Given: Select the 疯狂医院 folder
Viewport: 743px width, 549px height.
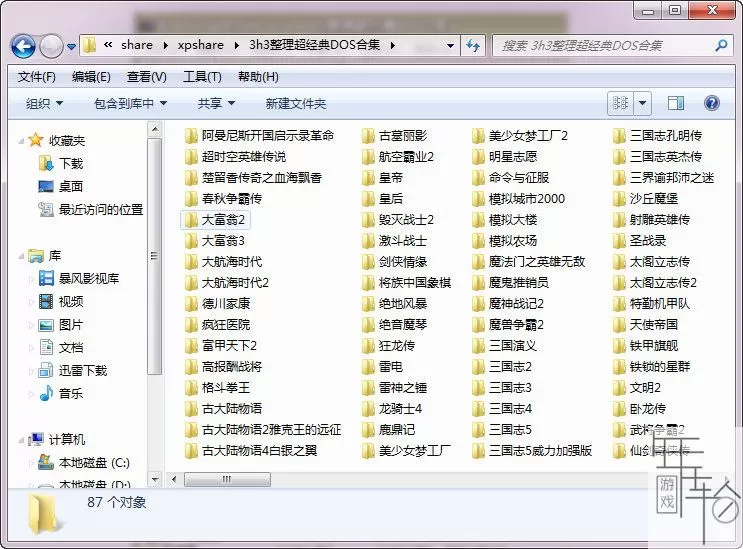Looking at the screenshot, I should (x=217, y=324).
